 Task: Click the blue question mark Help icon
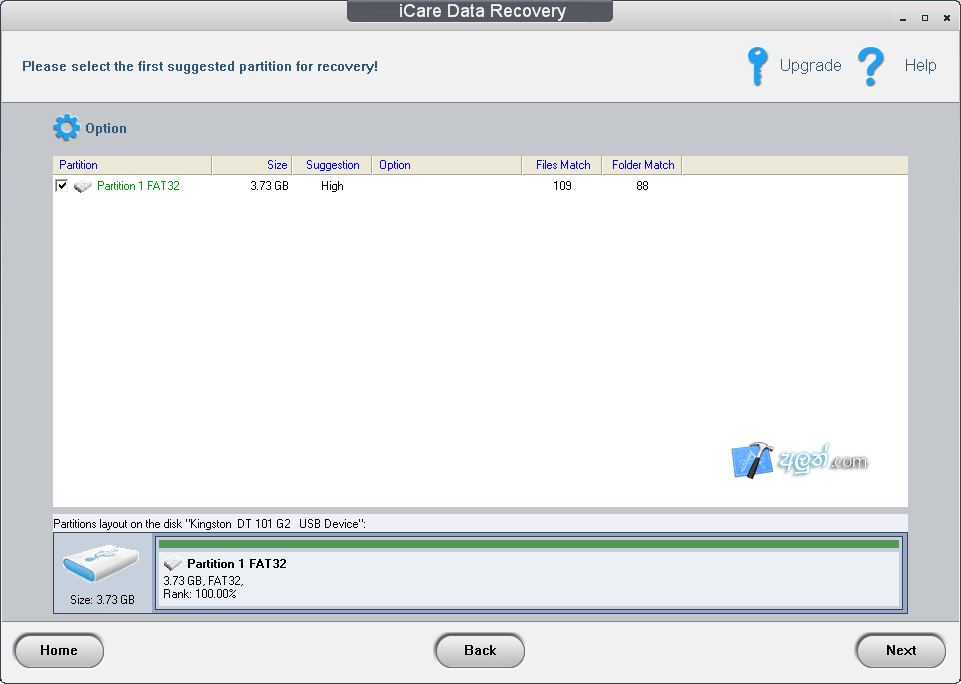(x=870, y=66)
